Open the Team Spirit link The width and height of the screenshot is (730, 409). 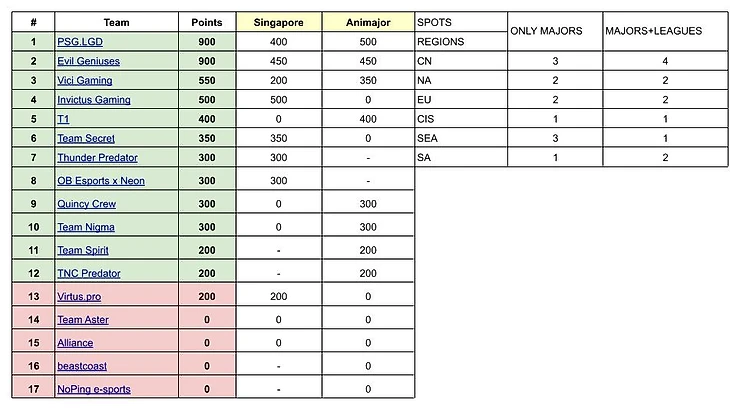point(83,250)
